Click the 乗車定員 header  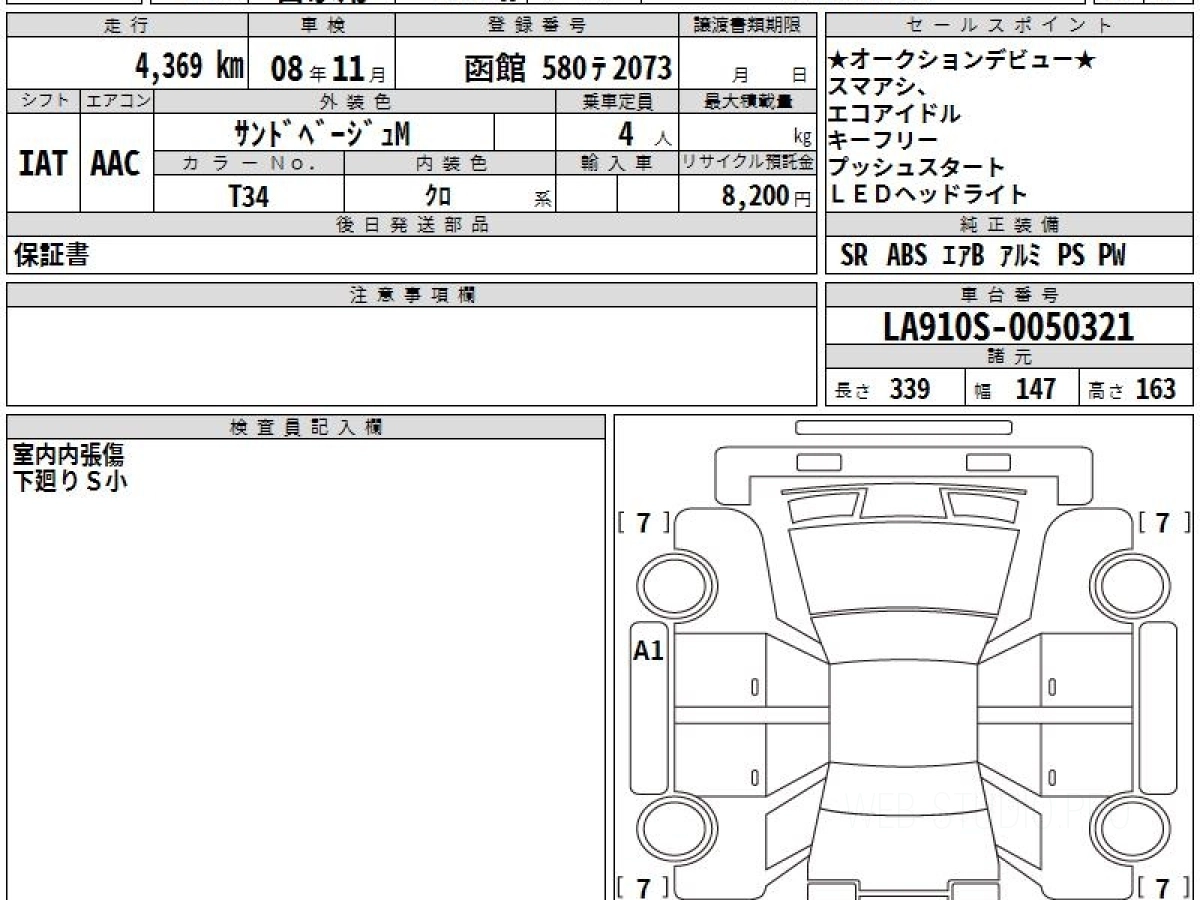pyautogui.click(x=617, y=101)
